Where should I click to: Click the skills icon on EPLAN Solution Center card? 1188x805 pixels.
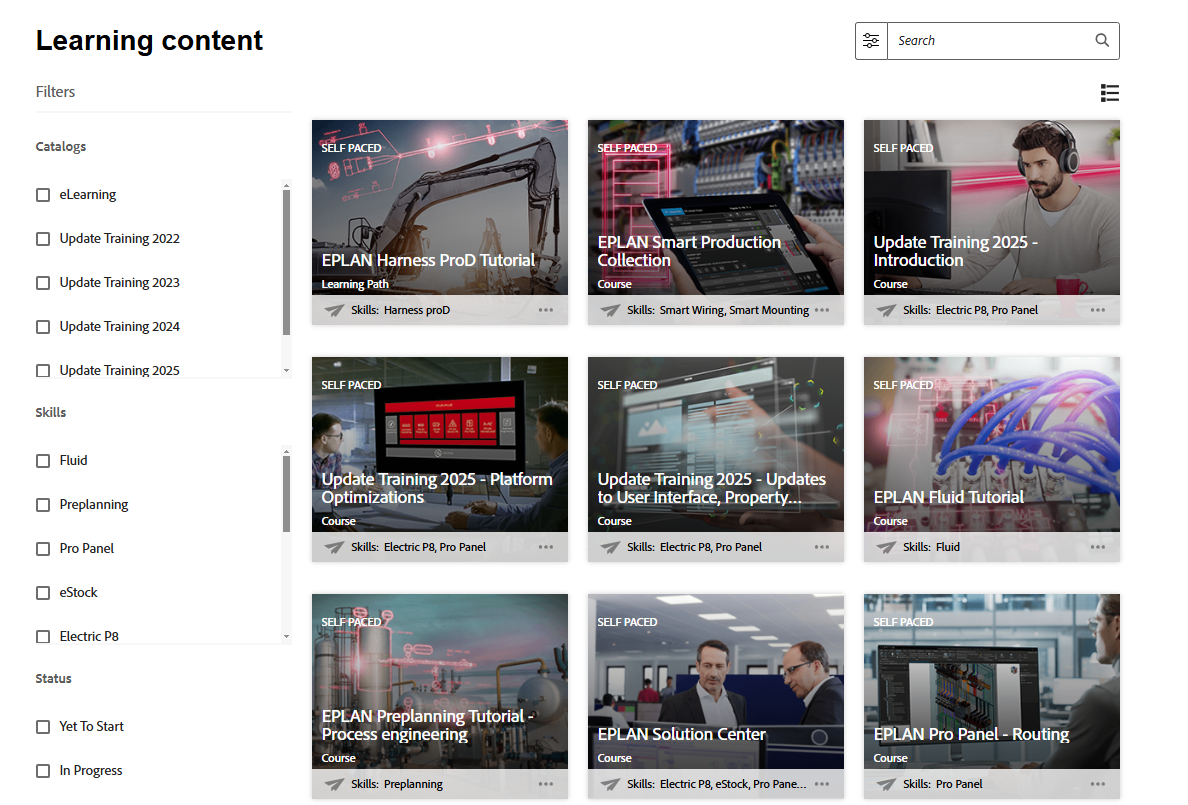click(609, 784)
